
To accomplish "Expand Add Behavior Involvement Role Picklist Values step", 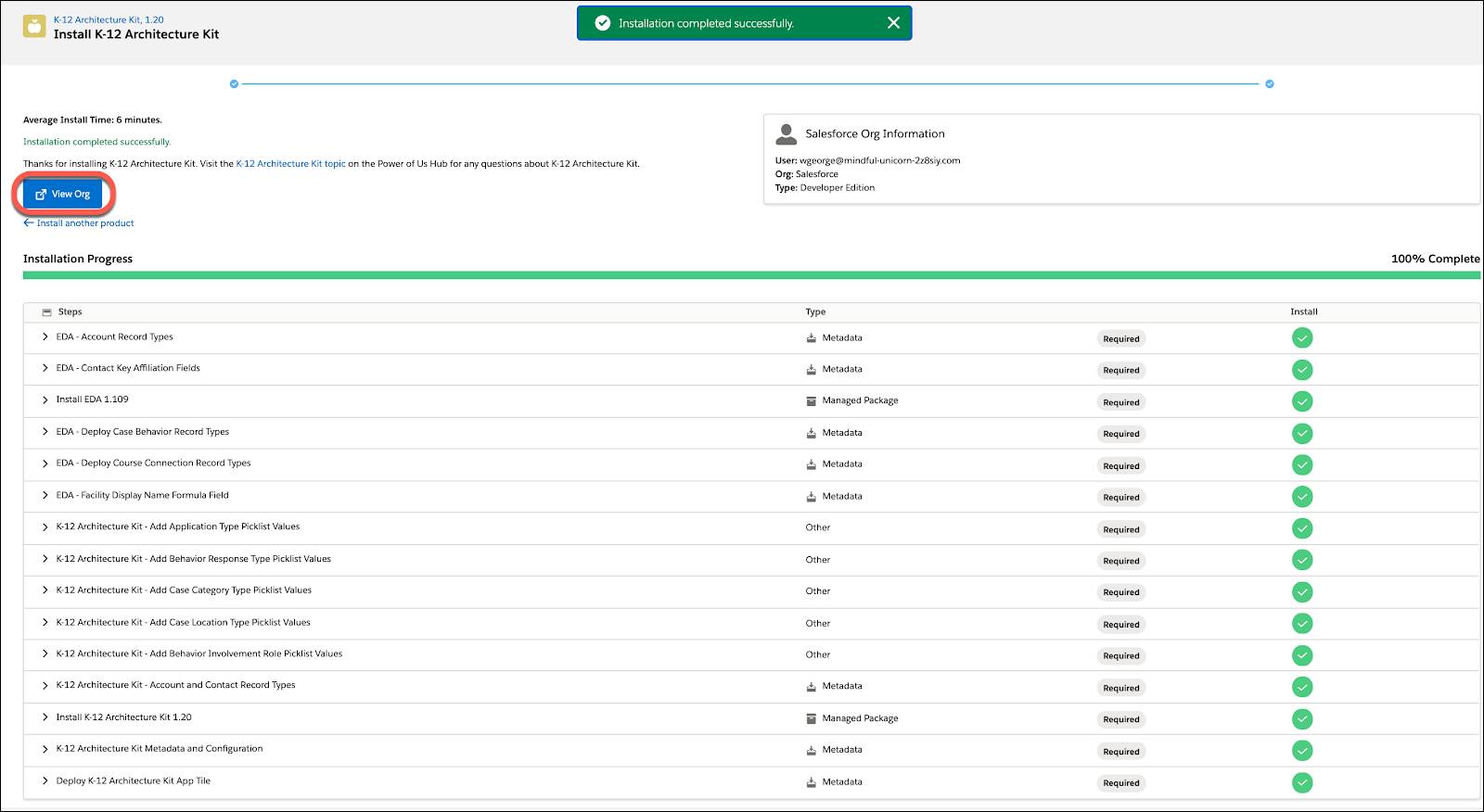I will point(45,654).
